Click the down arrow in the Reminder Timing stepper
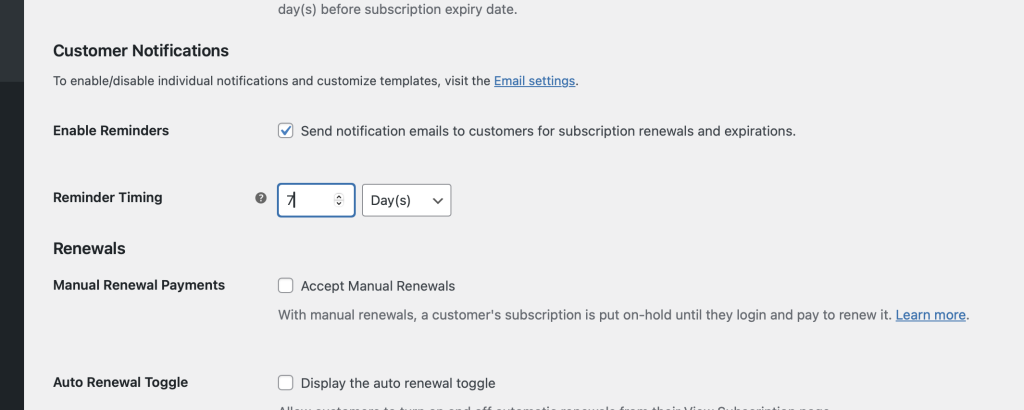Screen dimensions: 1024x410 click(x=339, y=204)
